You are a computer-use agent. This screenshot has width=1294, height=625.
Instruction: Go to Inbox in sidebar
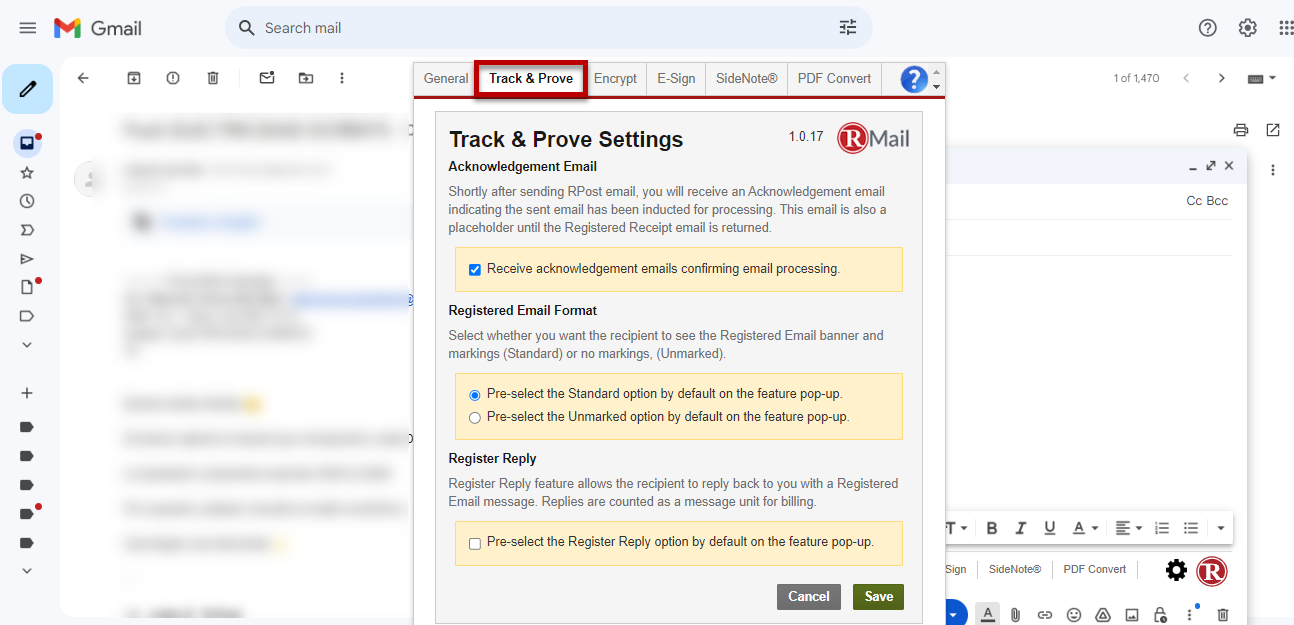coord(27,143)
